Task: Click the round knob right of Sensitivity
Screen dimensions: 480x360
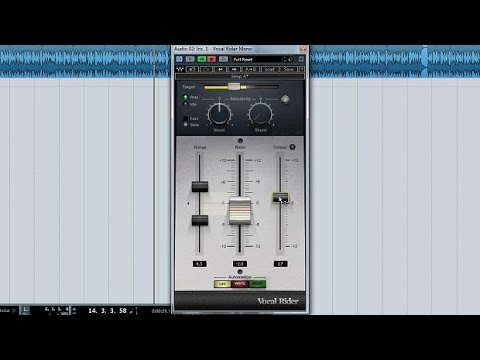Action: point(285,99)
